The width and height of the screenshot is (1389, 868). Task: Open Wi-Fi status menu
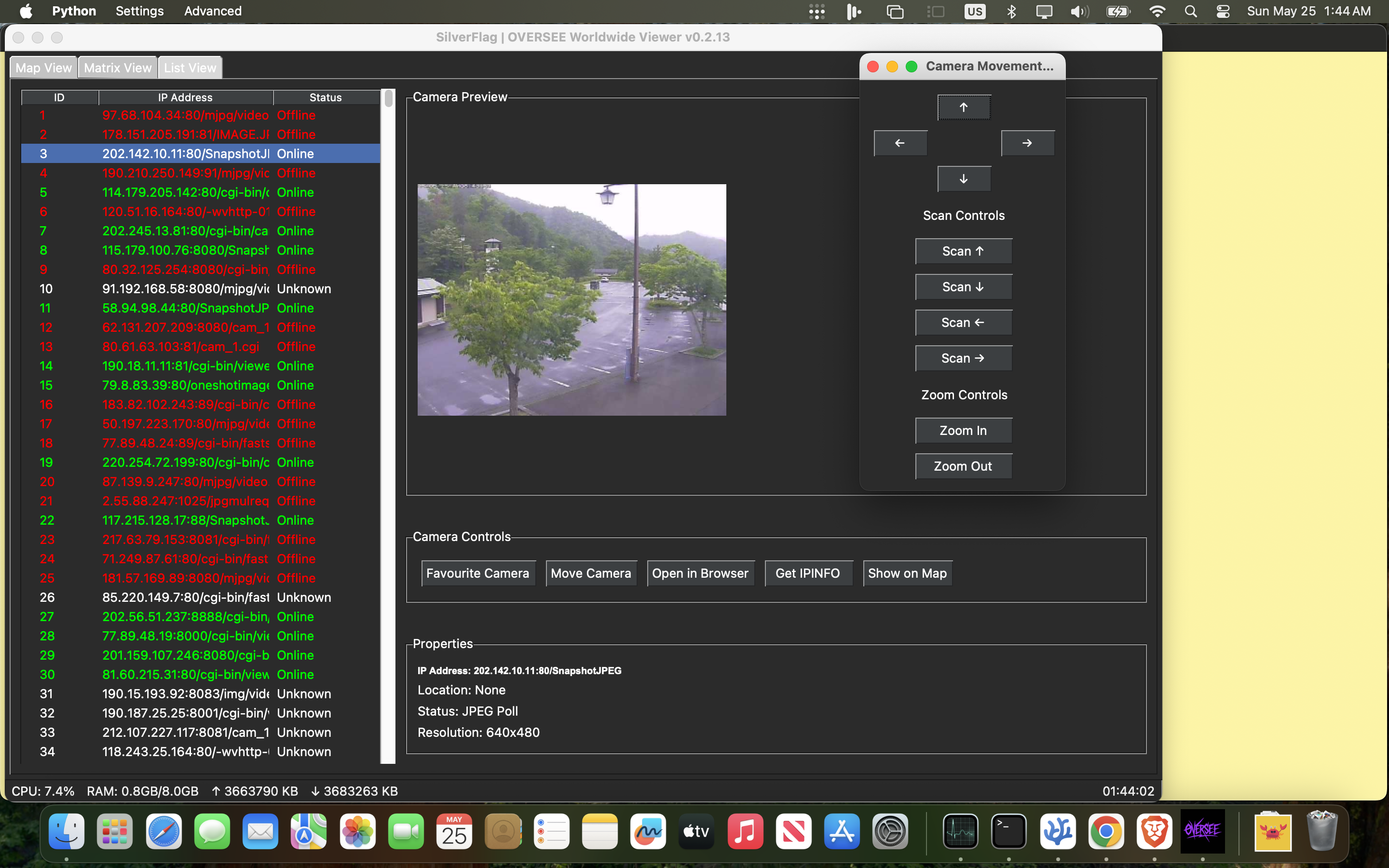click(1157, 12)
